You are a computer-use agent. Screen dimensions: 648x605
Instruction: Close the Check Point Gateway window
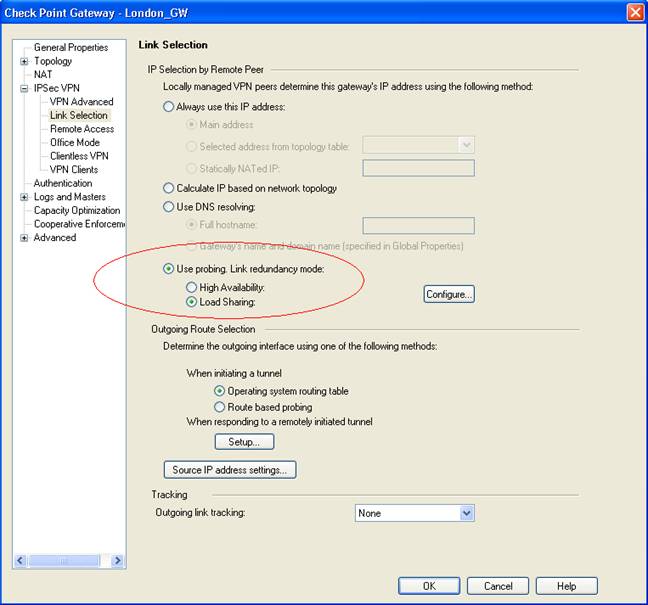(x=635, y=12)
